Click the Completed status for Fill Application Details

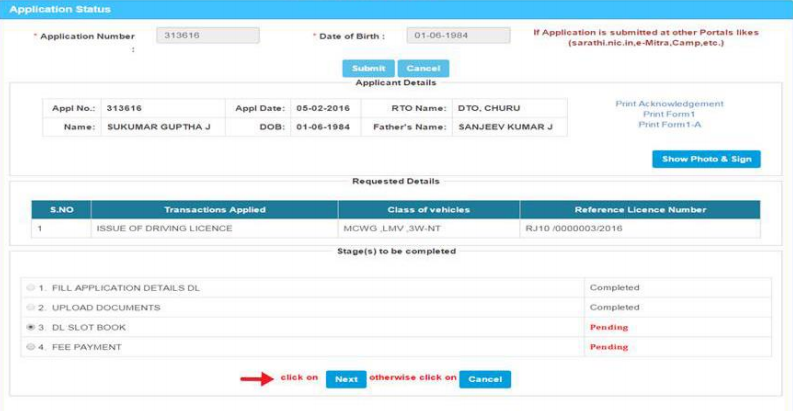[614, 288]
